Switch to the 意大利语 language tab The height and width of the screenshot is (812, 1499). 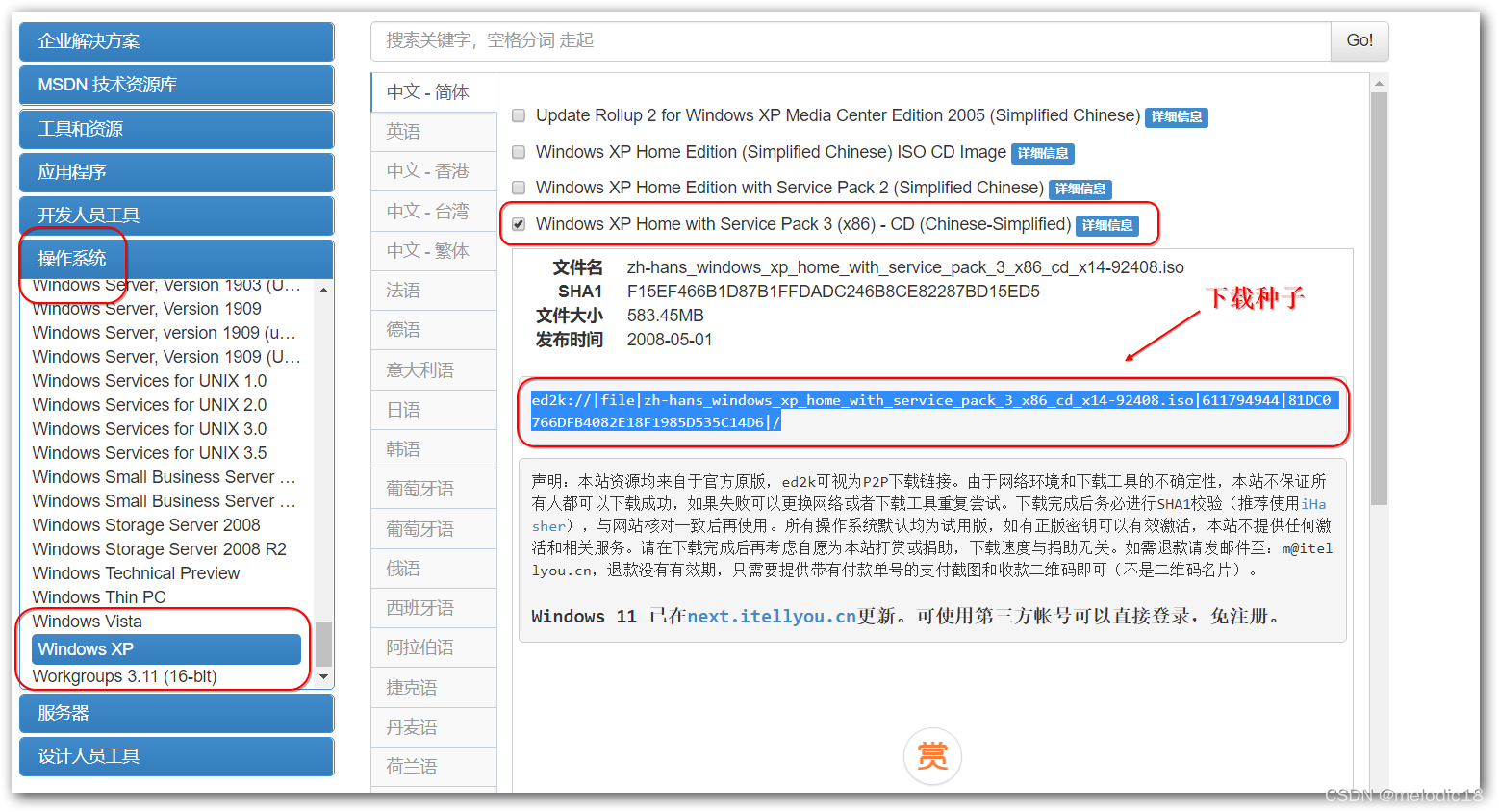(x=434, y=370)
